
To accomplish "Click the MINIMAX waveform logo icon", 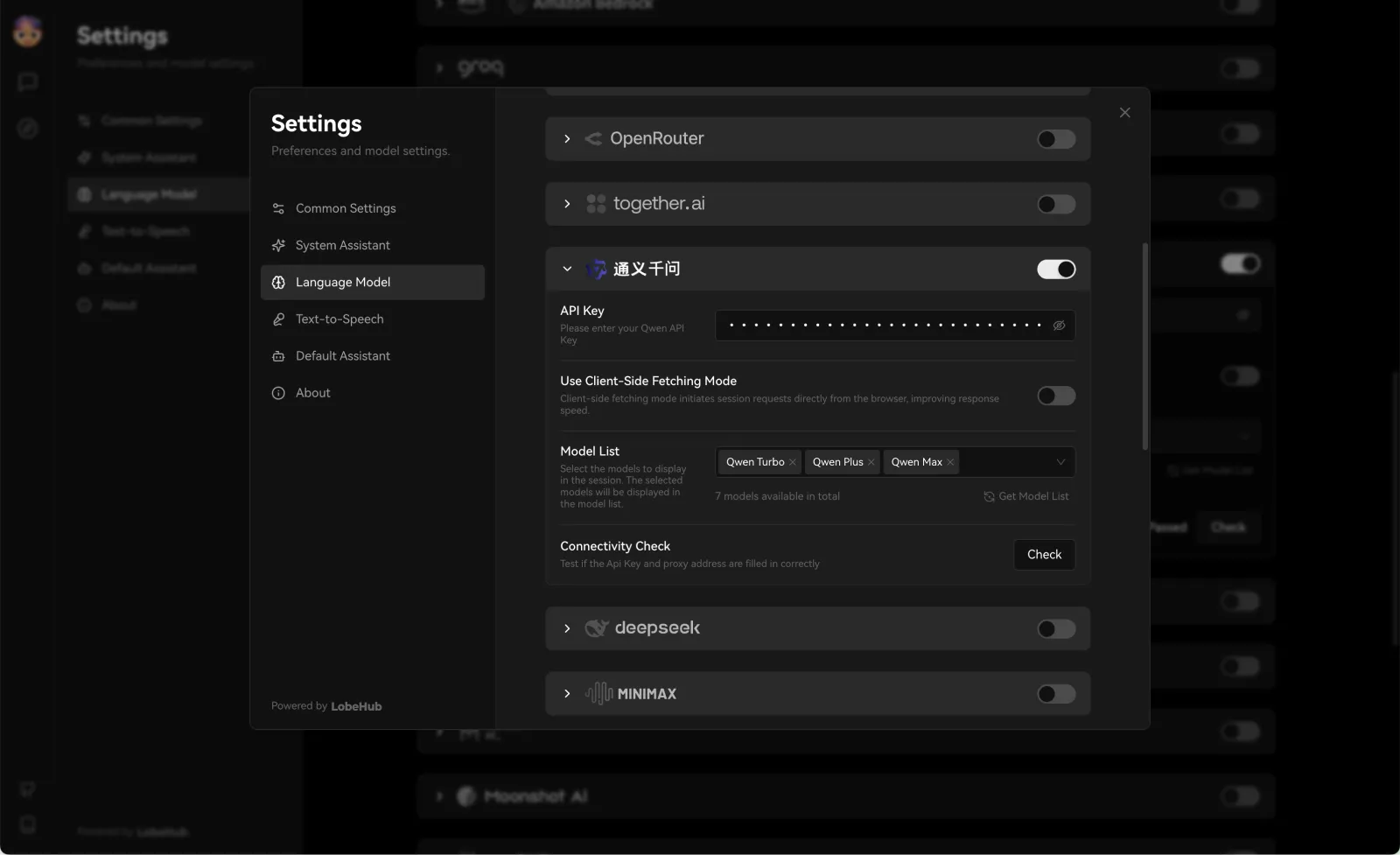I will tap(598, 693).
